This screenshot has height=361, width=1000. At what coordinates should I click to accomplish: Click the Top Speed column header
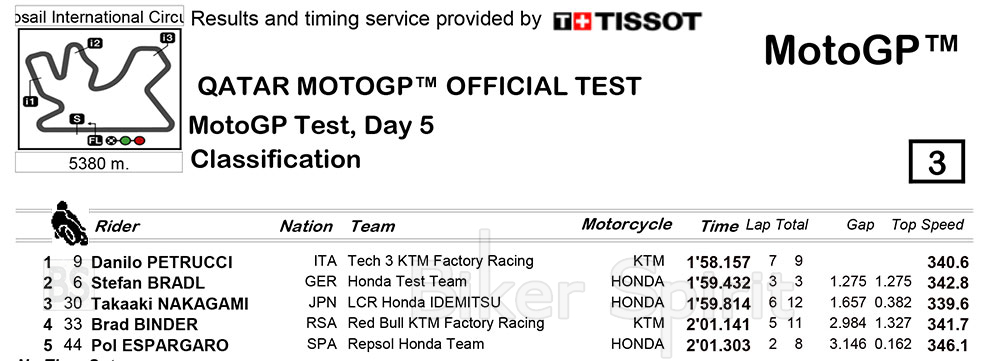[927, 225]
